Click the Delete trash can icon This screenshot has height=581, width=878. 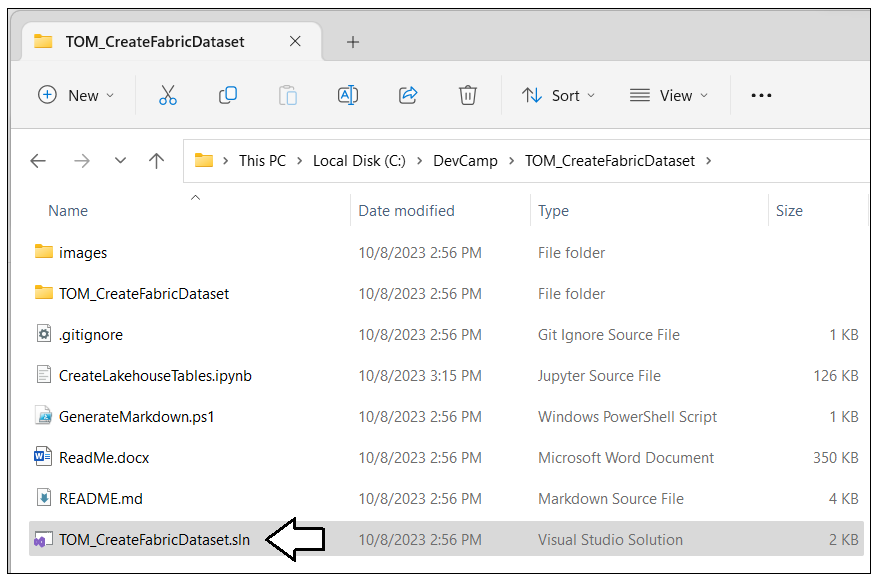pyautogui.click(x=468, y=95)
